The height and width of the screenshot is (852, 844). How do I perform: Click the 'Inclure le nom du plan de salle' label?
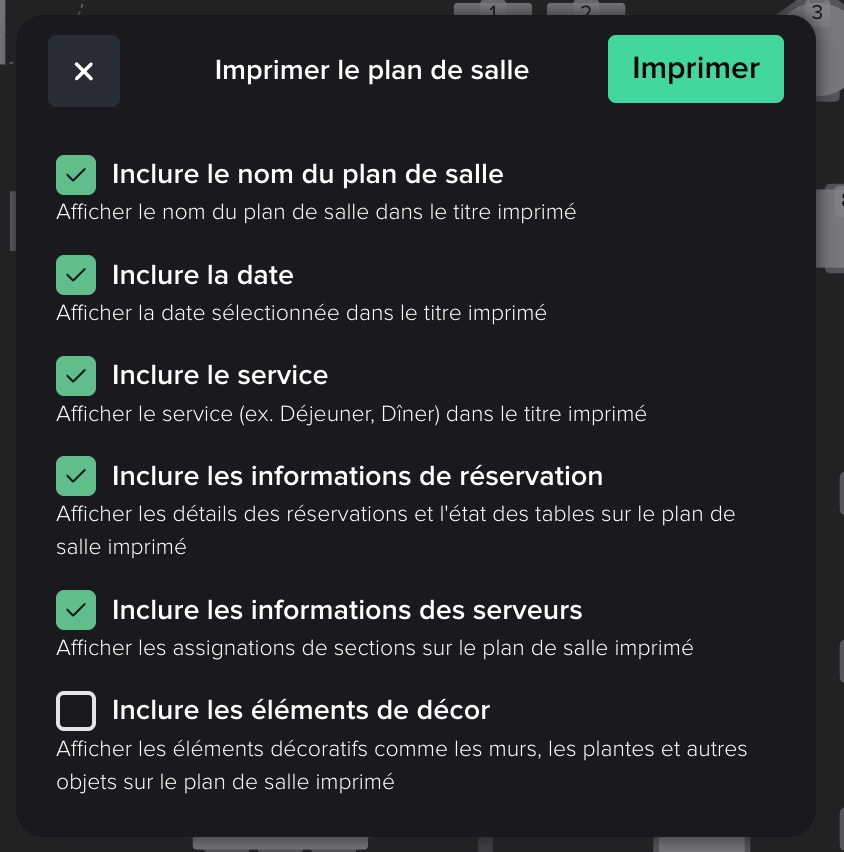coord(307,175)
